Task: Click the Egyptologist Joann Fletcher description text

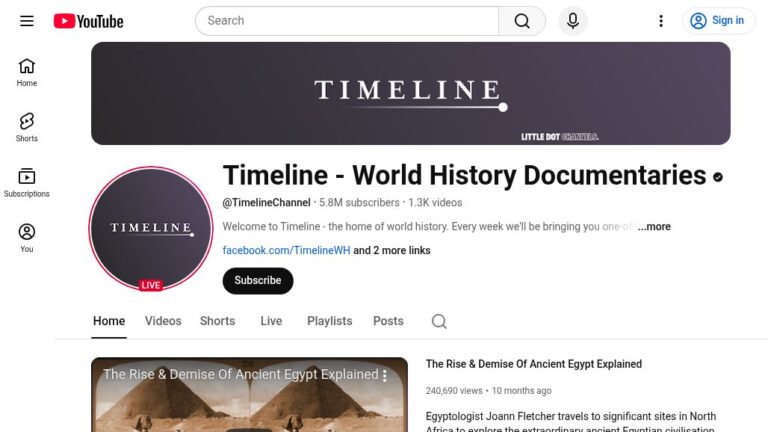Action: pos(571,421)
